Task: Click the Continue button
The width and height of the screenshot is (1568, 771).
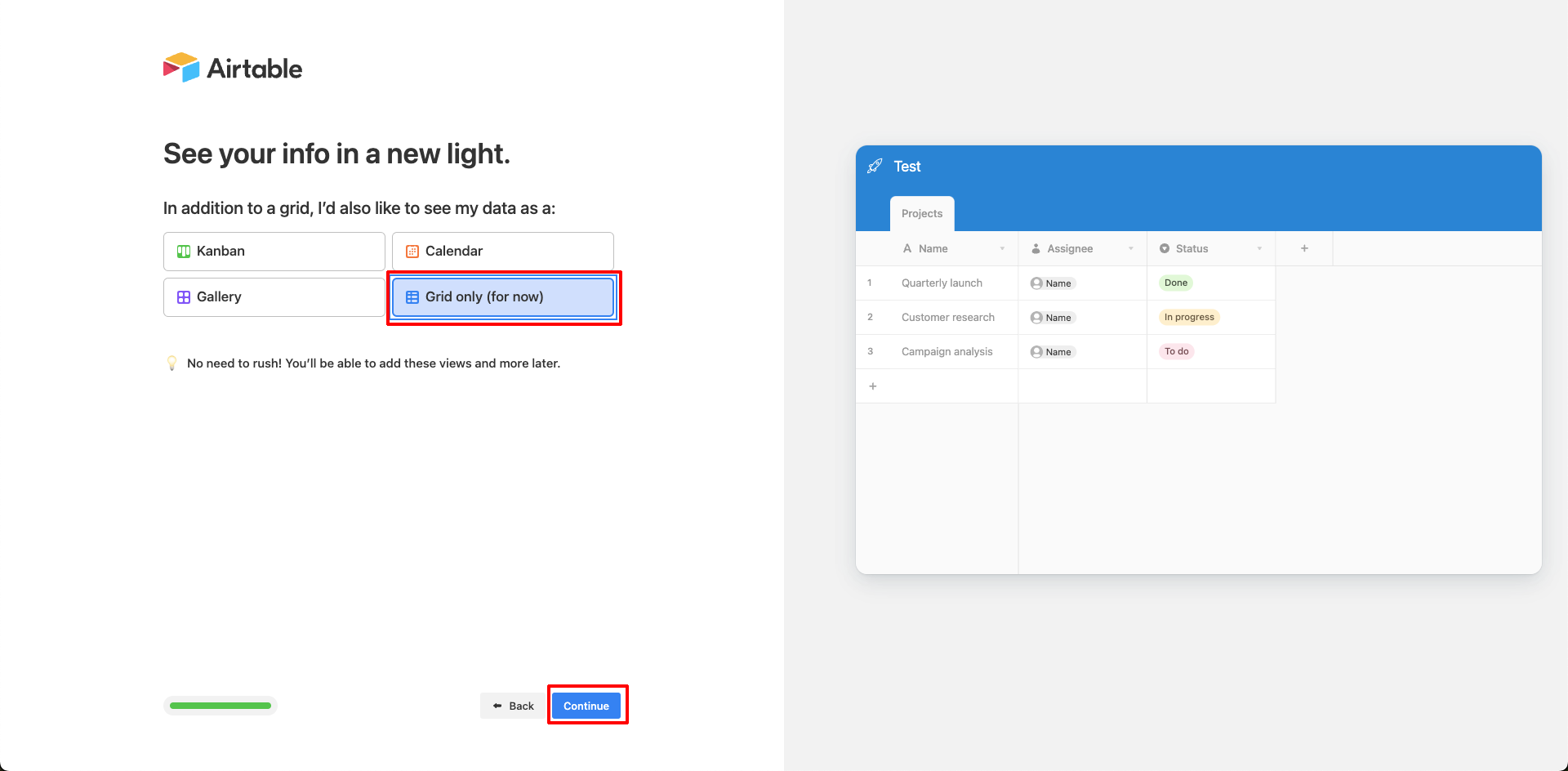Action: click(586, 706)
